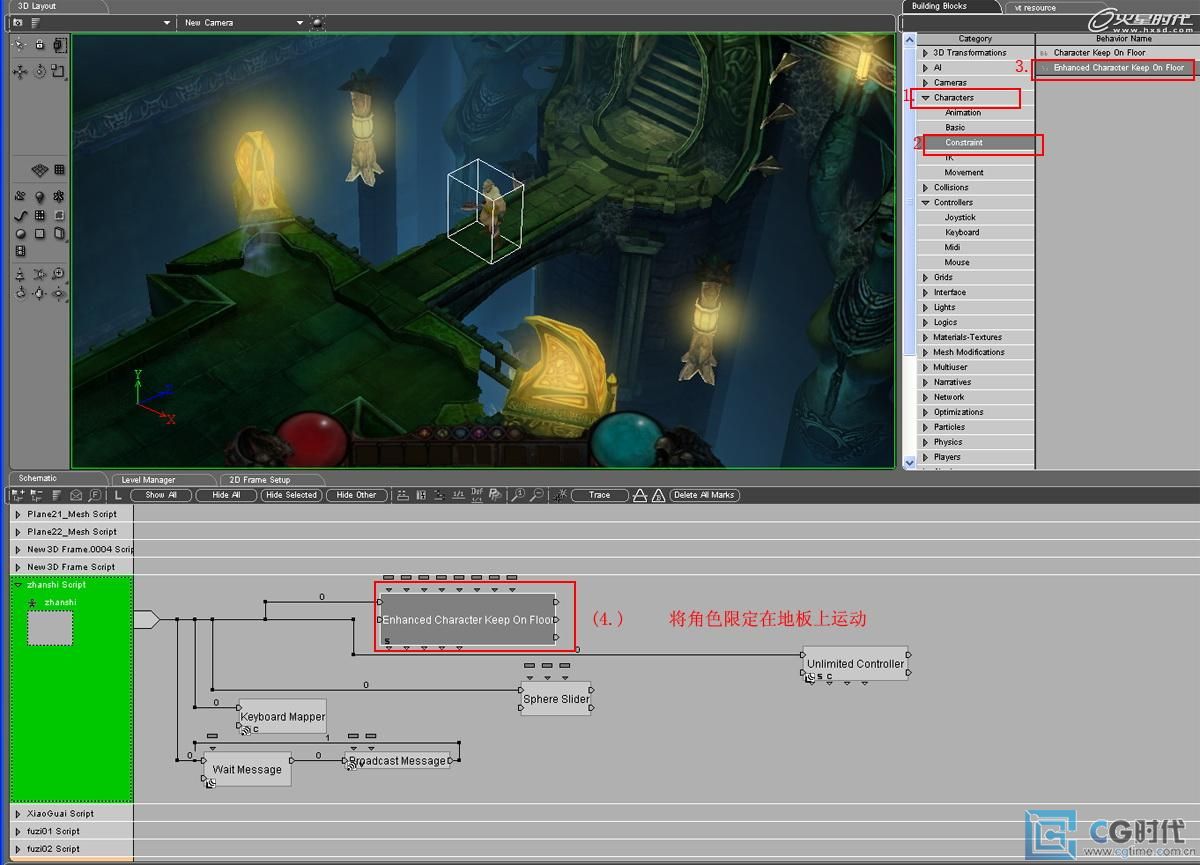Click the 1/1 scale icon in schematic toolbar
Image resolution: width=1200 pixels, height=865 pixels.
[x=457, y=495]
